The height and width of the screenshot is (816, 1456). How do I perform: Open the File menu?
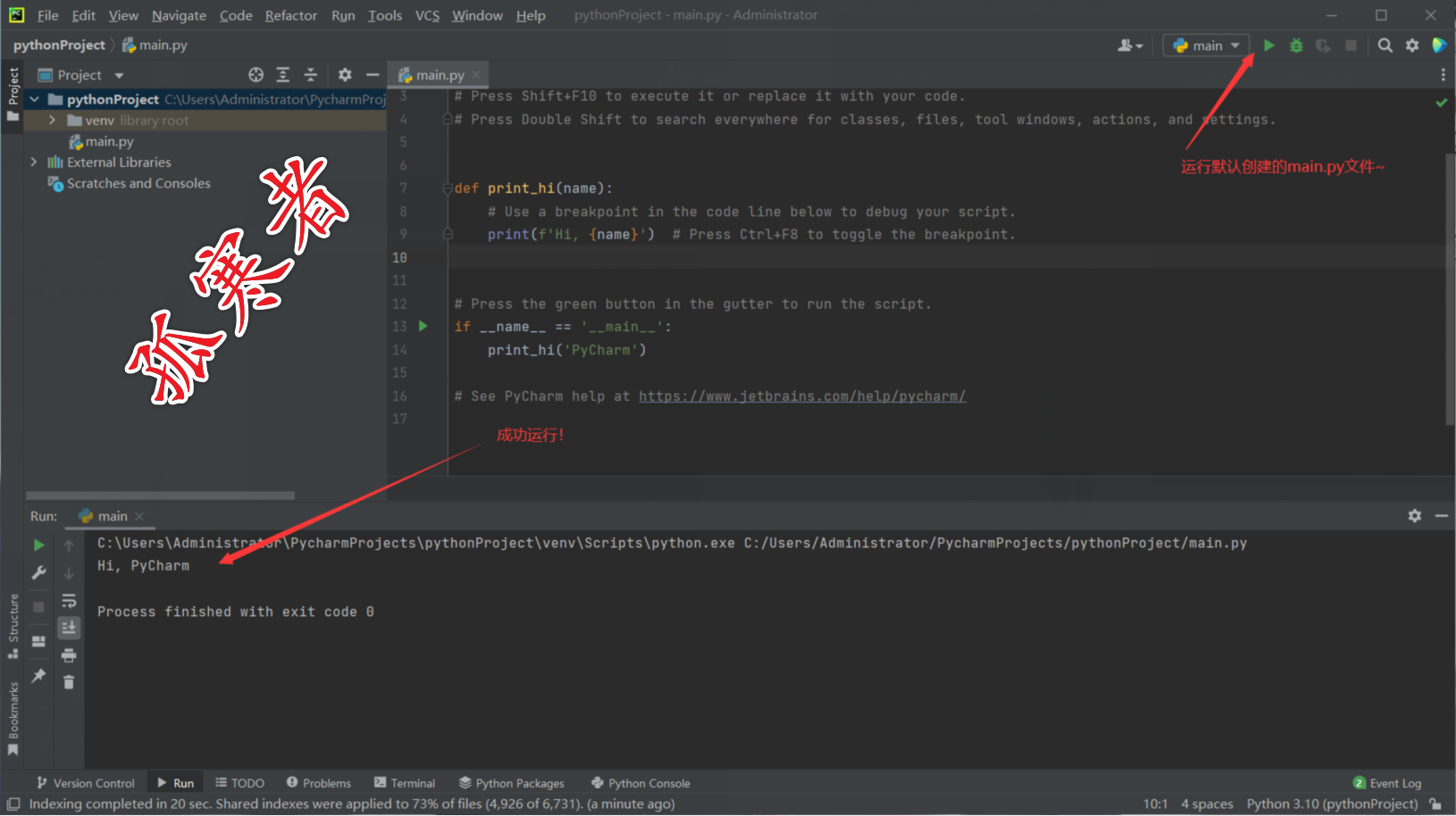click(x=48, y=15)
